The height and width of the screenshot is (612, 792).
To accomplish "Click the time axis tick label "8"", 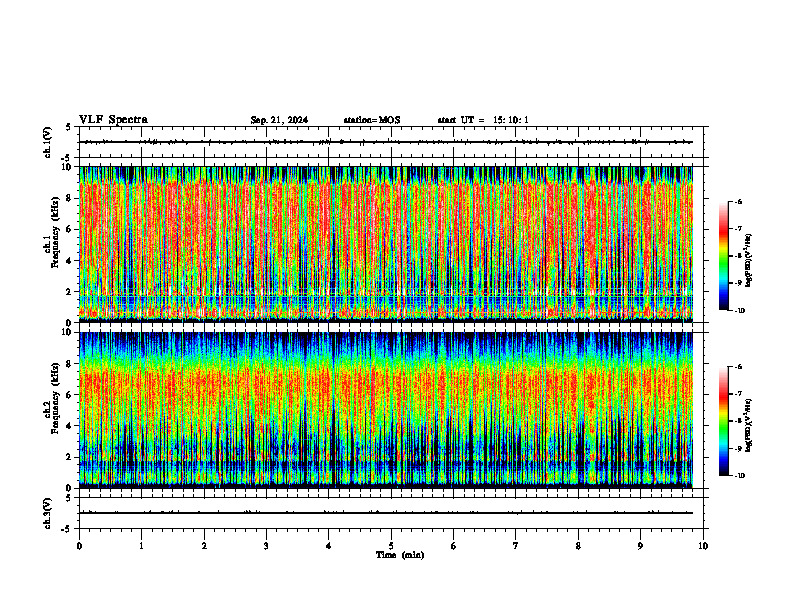I will click(x=578, y=546).
